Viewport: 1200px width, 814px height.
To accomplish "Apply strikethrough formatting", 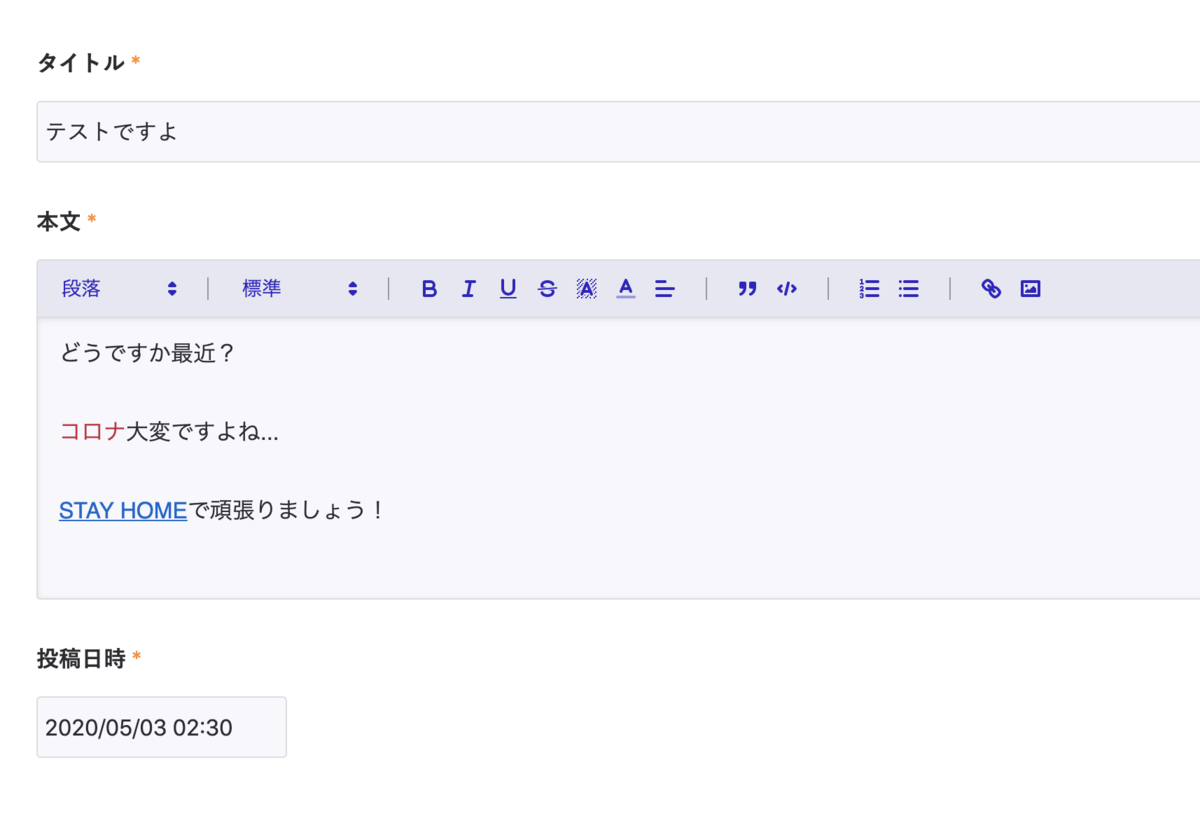I will (547, 288).
